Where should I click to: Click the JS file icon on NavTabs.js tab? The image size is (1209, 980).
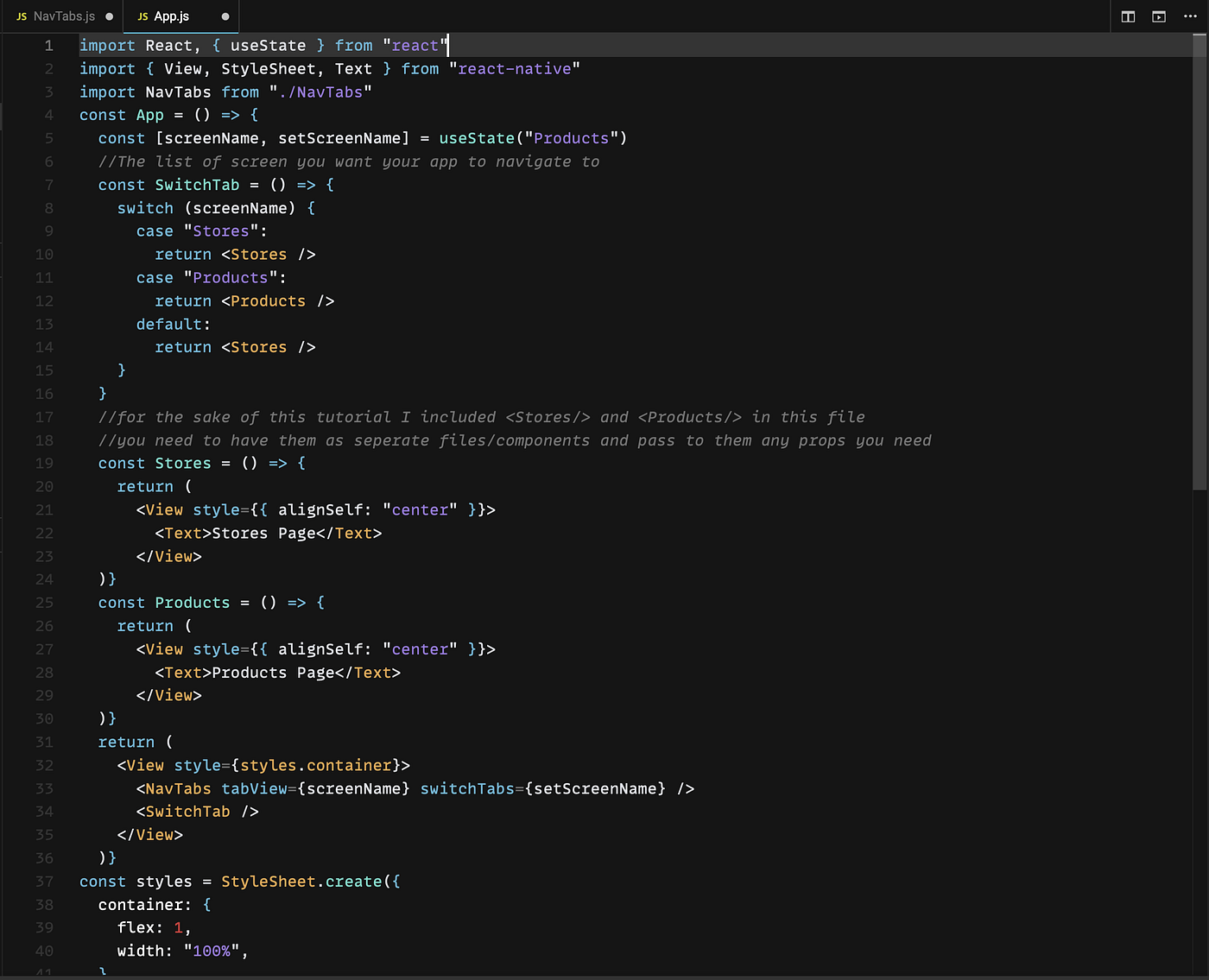click(x=22, y=16)
